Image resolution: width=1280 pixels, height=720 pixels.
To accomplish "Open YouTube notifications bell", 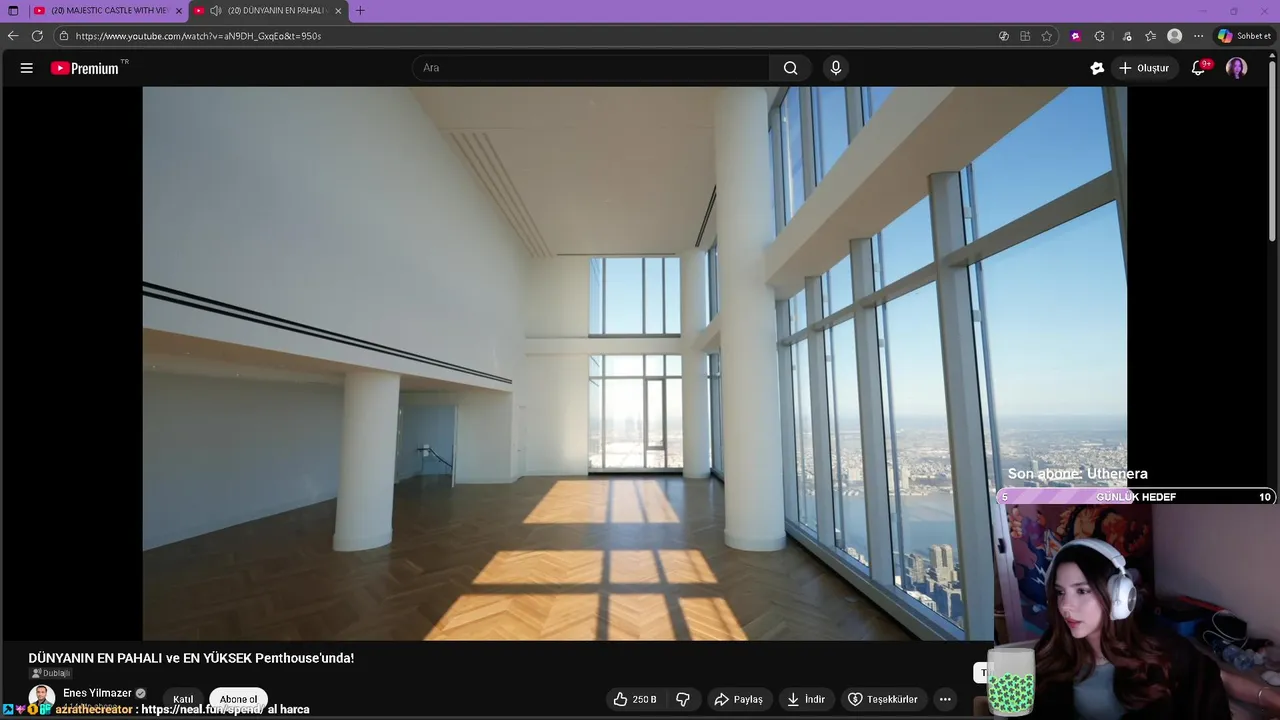I will coord(1199,68).
